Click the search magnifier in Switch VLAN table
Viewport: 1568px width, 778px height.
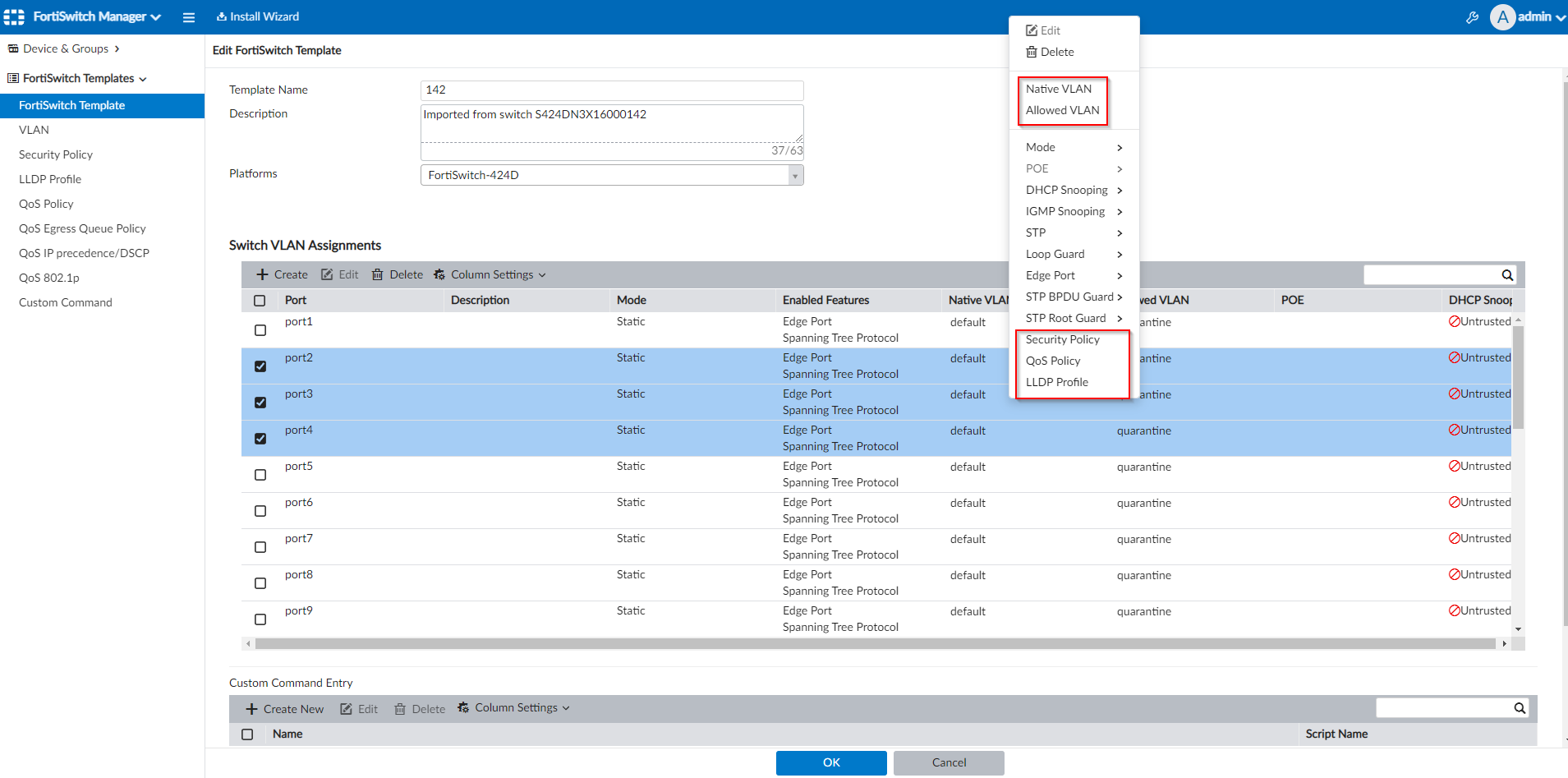pyautogui.click(x=1507, y=275)
